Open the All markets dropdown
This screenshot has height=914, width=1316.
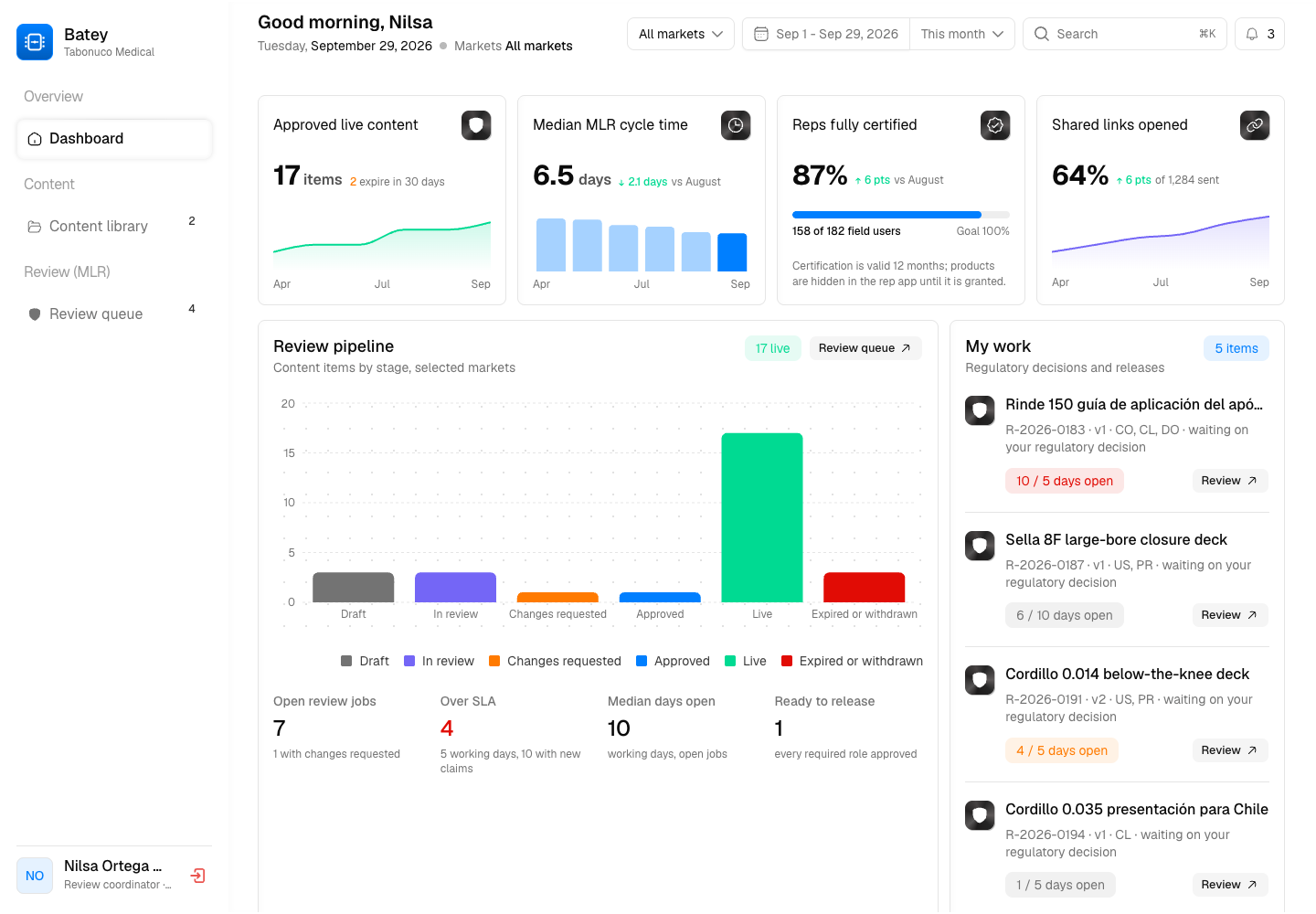pyautogui.click(x=681, y=34)
